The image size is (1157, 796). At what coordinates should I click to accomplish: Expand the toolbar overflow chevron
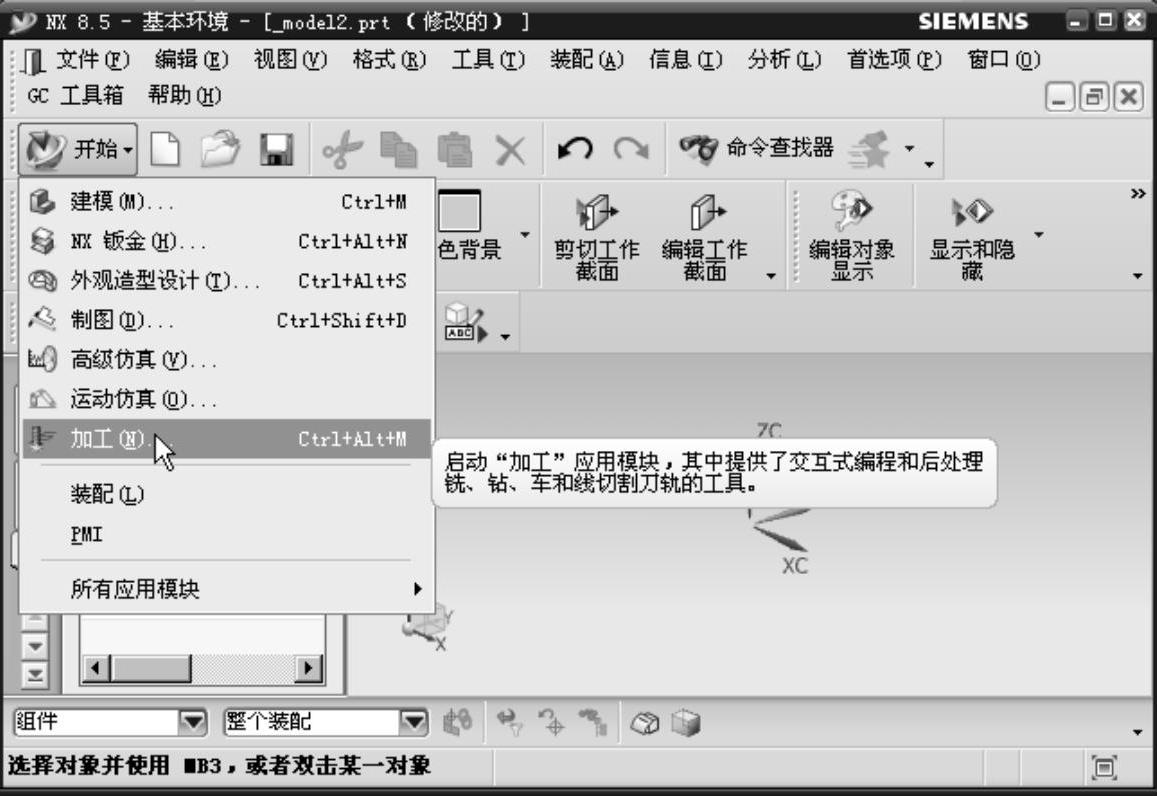1138,194
